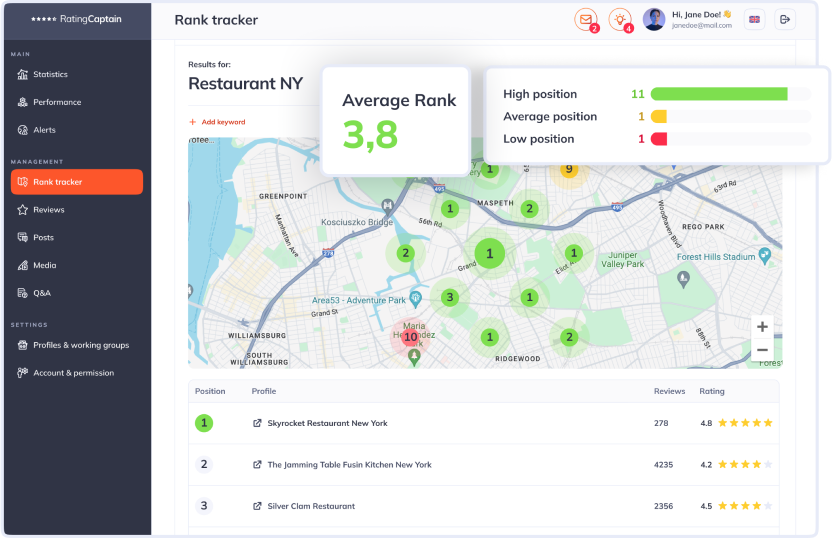Select the Rank tracker menu item

point(77,182)
